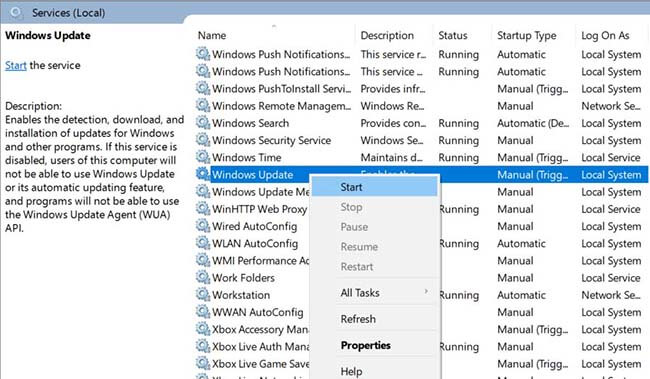Image resolution: width=650 pixels, height=379 pixels.
Task: Click the gear icon next to Windows Time
Action: pyautogui.click(x=203, y=157)
